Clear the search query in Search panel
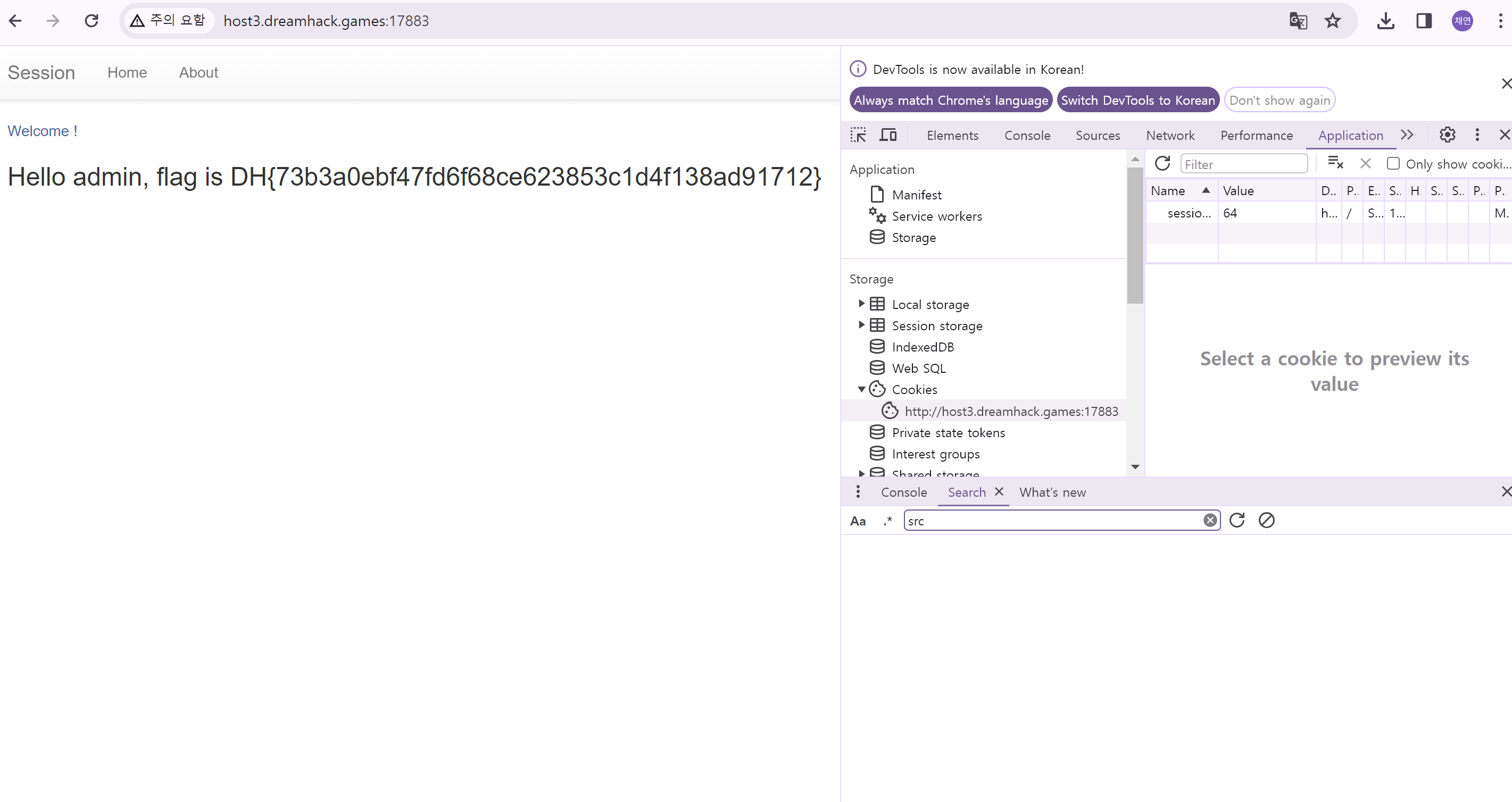Screen dimensions: 1512x802 pyautogui.click(x=1210, y=520)
